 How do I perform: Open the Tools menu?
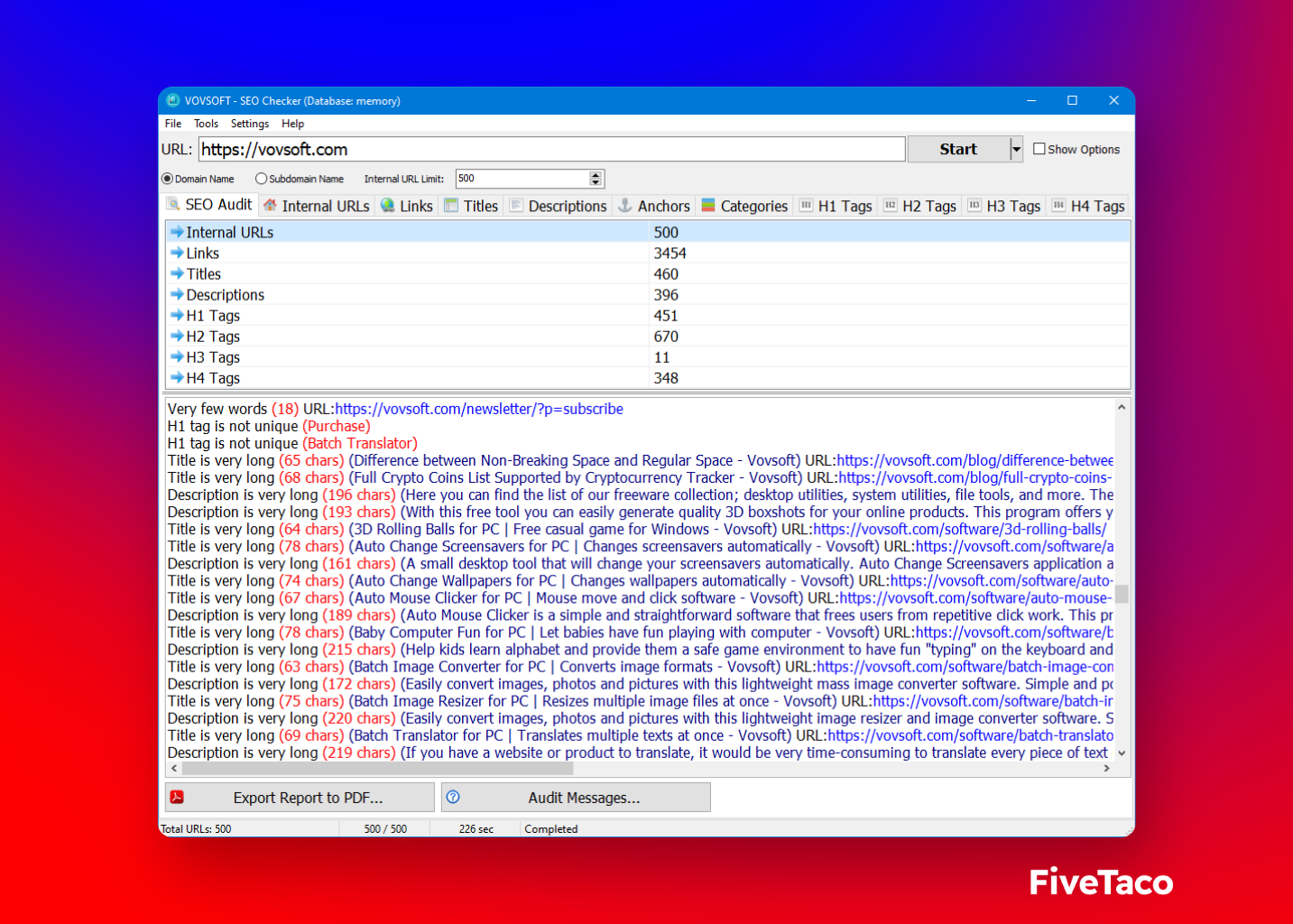pyautogui.click(x=206, y=124)
